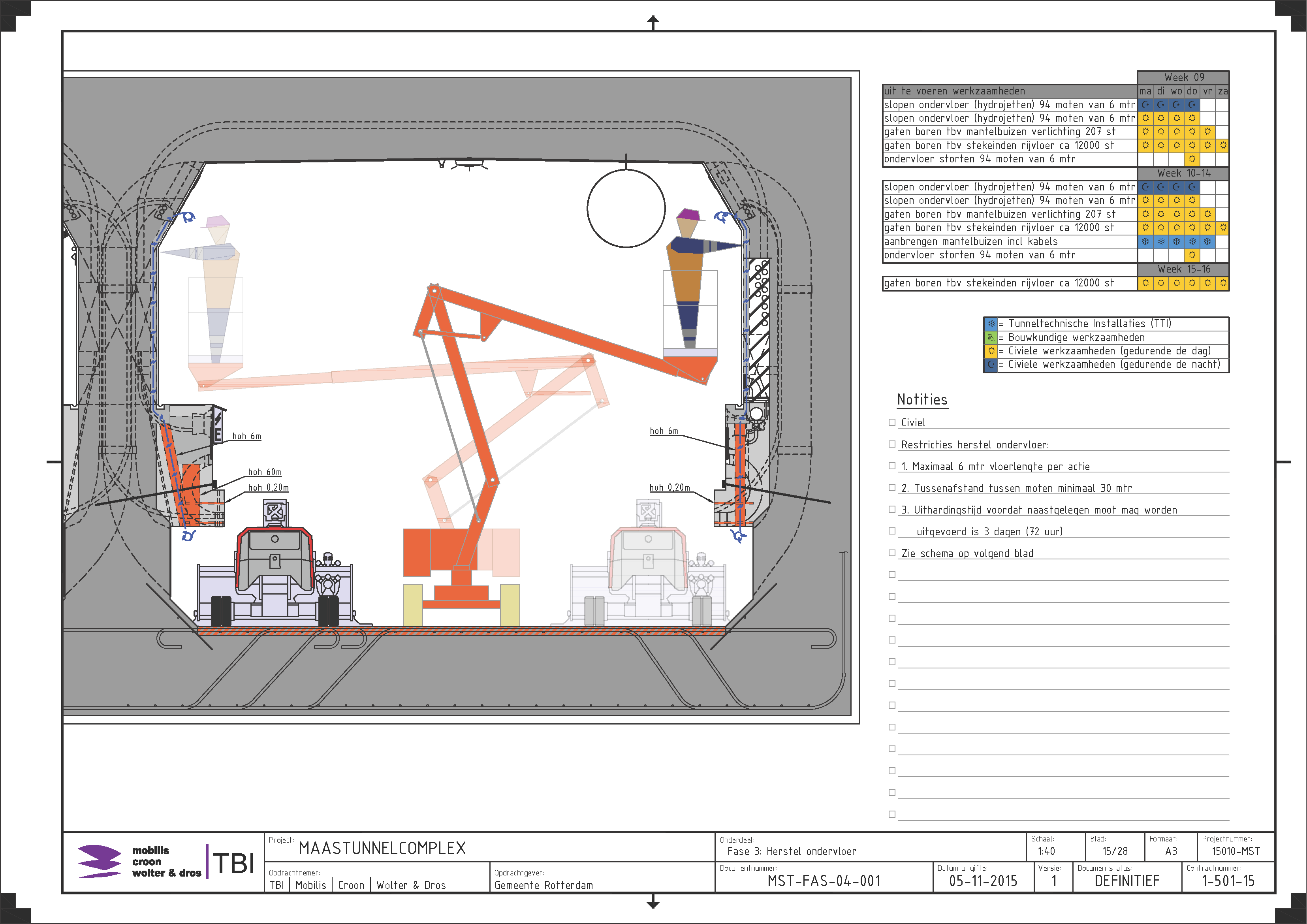
Task: Click the dark blue Civiele nacht legend icon
Action: tap(991, 365)
